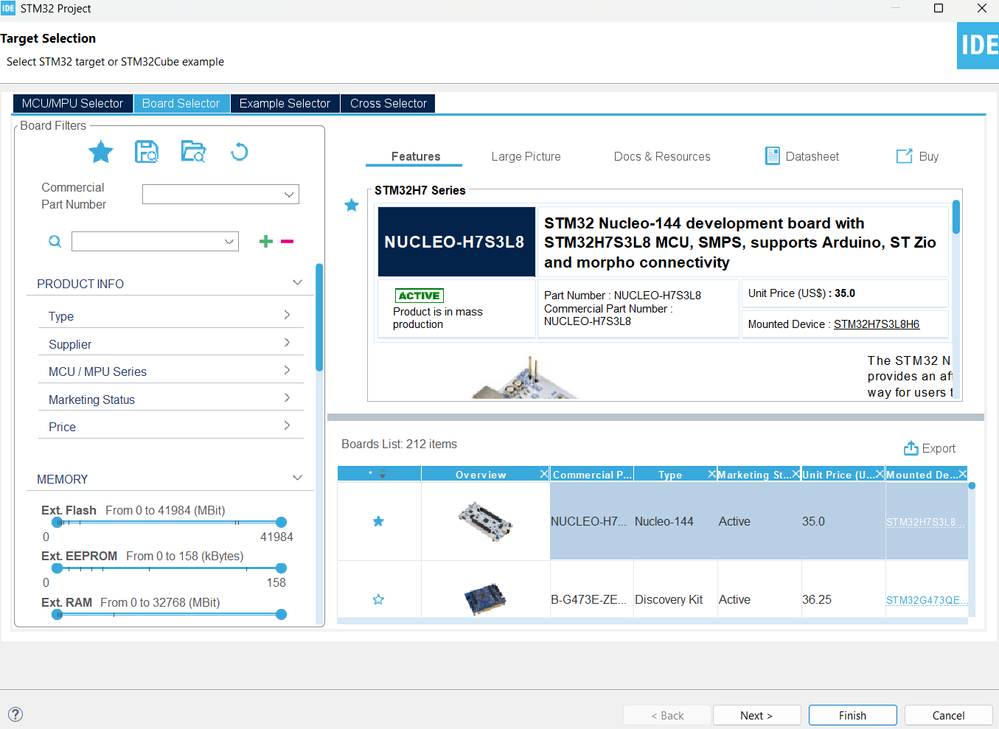This screenshot has width=999, height=729.
Task: Click the Buy label
Action: pos(928,156)
